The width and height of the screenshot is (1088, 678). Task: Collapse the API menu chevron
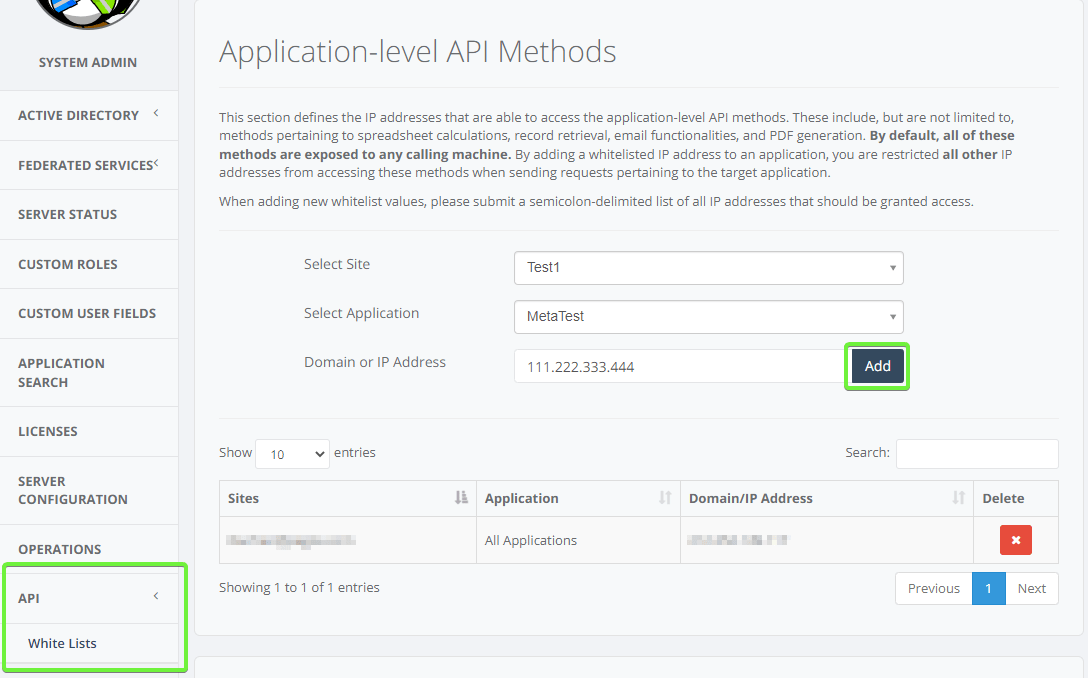click(156, 596)
